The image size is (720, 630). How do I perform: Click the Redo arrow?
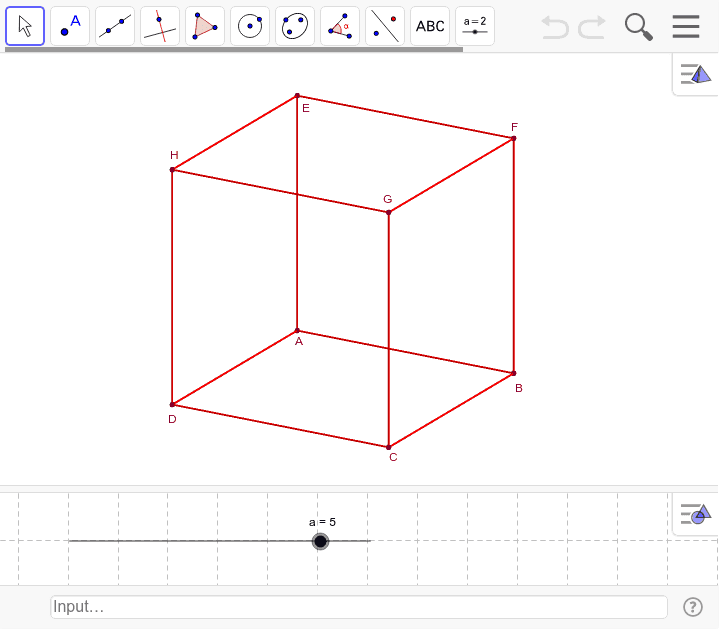coord(592,27)
